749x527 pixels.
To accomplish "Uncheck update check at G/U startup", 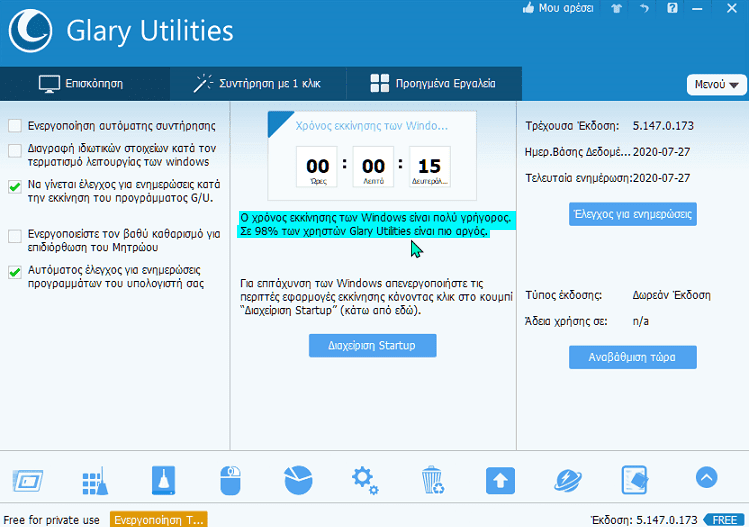I will tap(15, 186).
